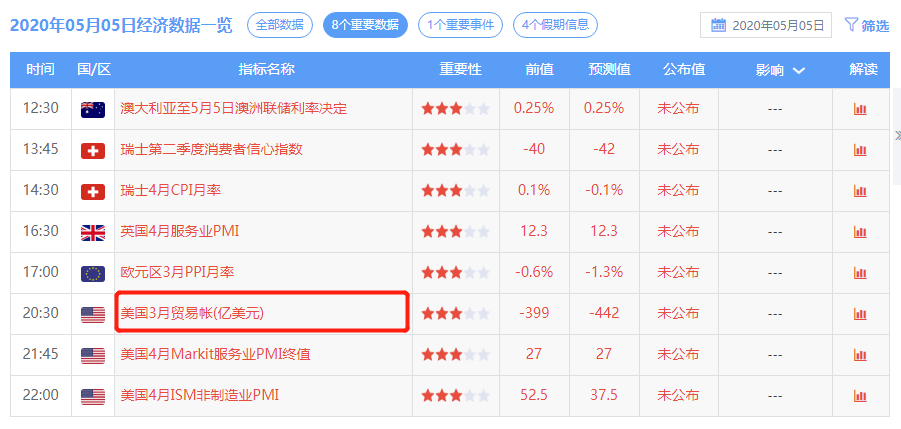Click US flag in 22:00 row
Image resolution: width=901 pixels, height=429 pixels.
point(93,396)
